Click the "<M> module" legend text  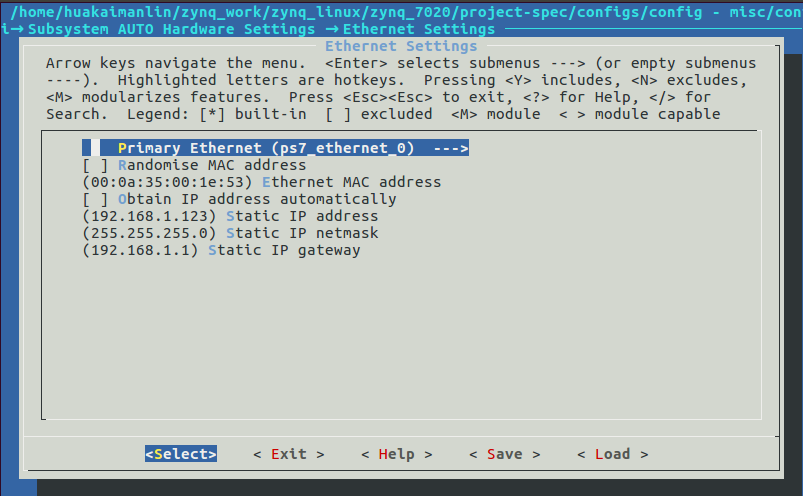496,114
